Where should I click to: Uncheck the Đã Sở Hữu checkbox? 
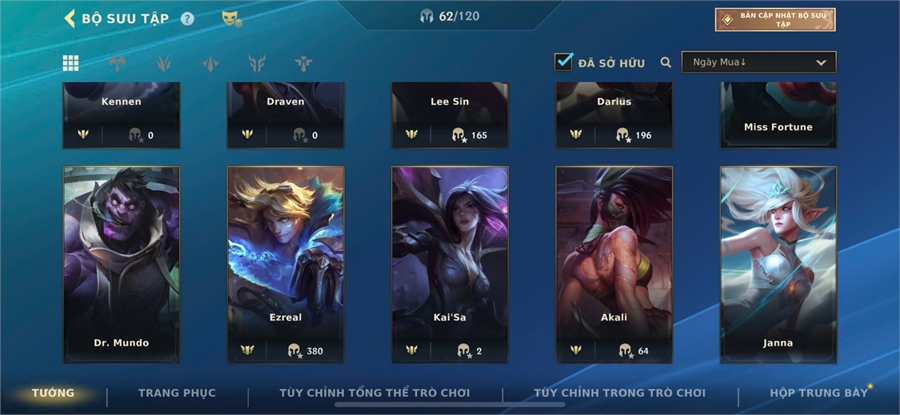(x=564, y=62)
